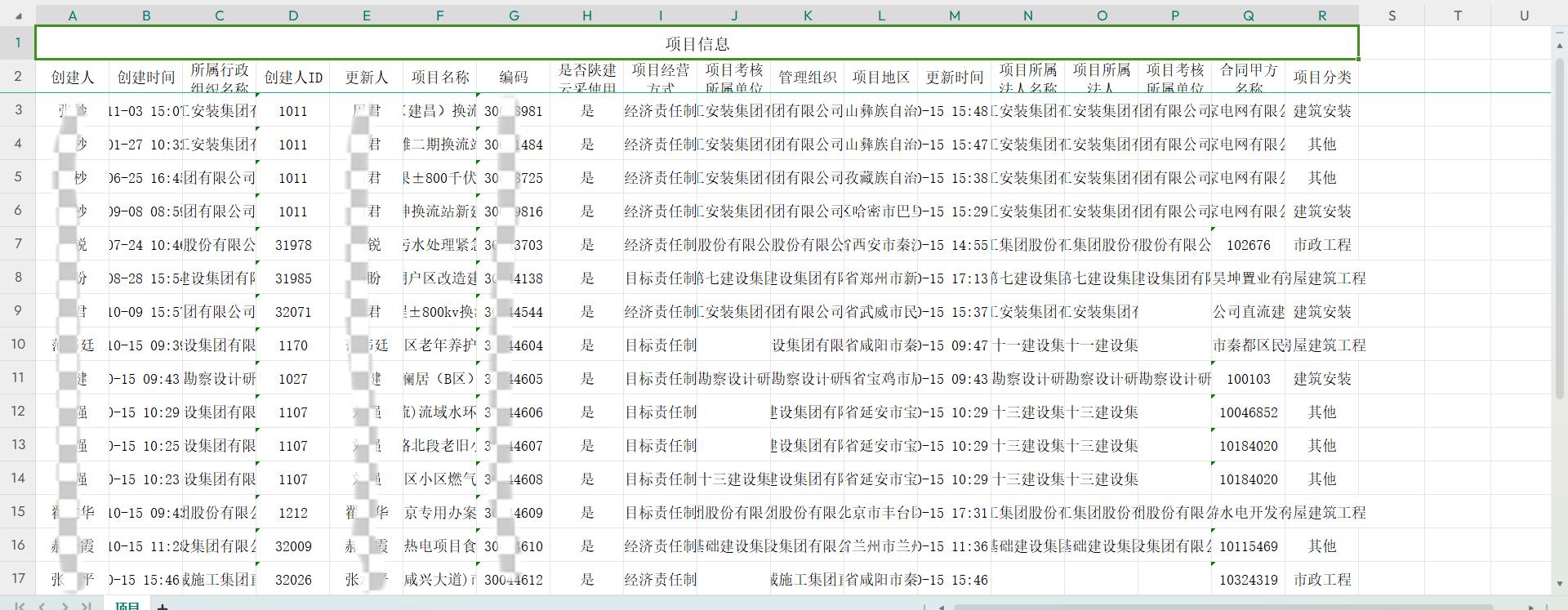Select column R header

click(1322, 16)
